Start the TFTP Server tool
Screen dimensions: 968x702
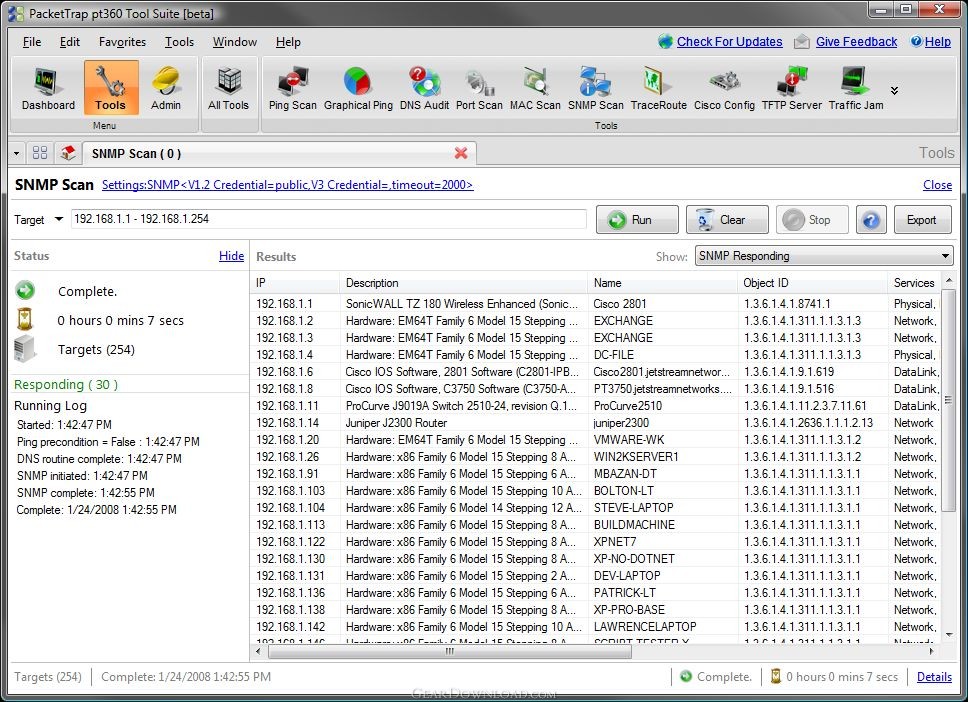[791, 88]
